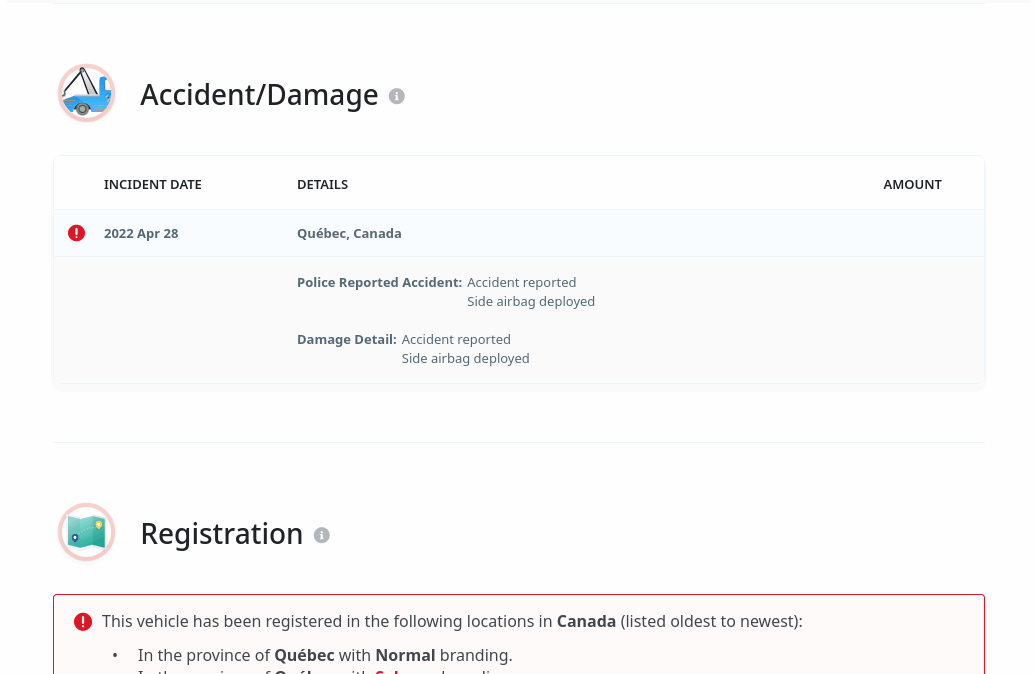The width and height of the screenshot is (1035, 674).
Task: Click the bold Canada text in registration notice
Action: coord(586,622)
